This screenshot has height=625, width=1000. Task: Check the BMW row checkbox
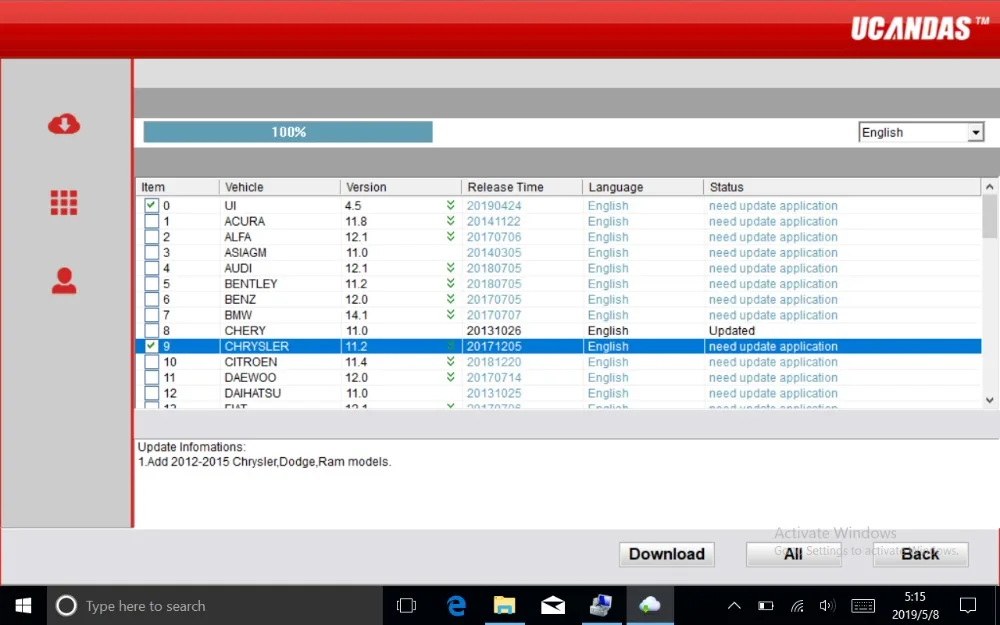[x=151, y=315]
